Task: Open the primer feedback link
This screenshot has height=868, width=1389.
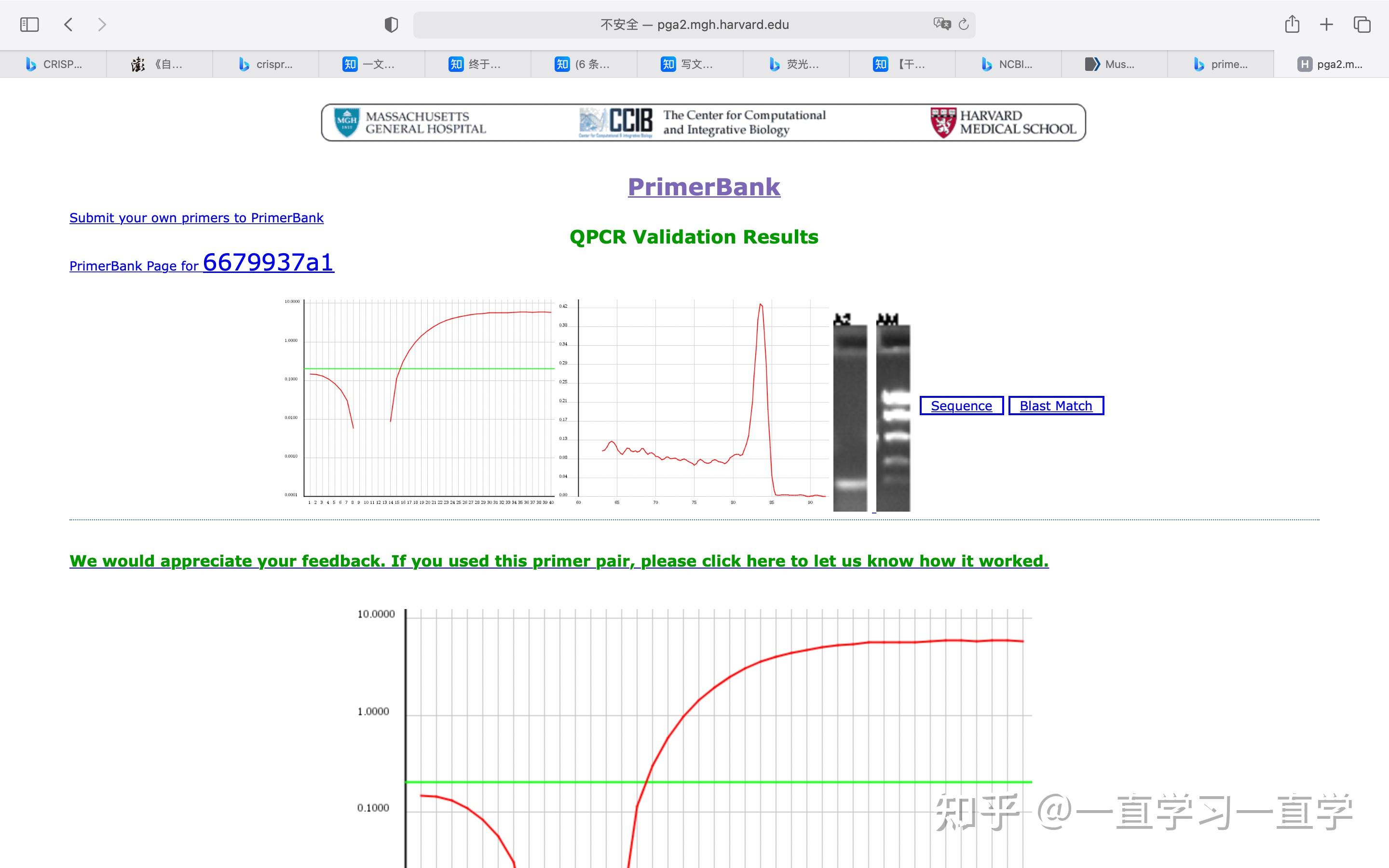Action: click(x=558, y=561)
